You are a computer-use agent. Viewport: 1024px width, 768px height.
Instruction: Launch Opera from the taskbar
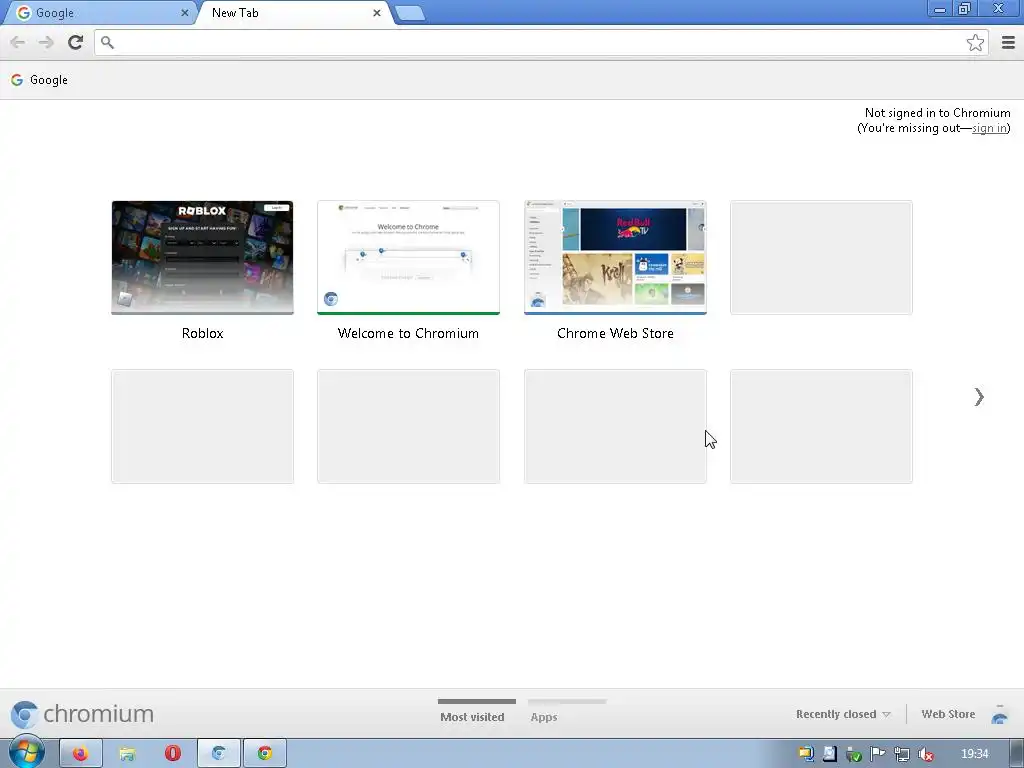[x=172, y=754]
